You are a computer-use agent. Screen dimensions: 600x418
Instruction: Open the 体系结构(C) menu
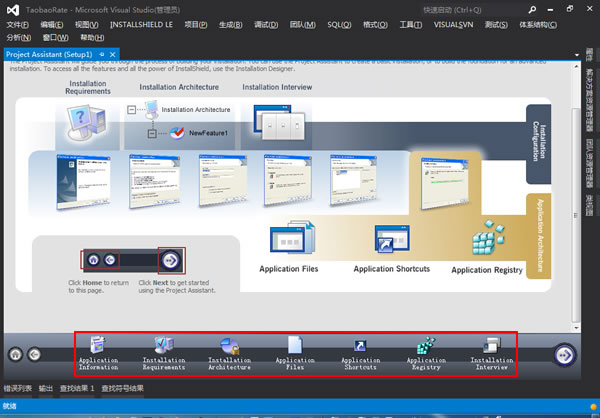538,25
